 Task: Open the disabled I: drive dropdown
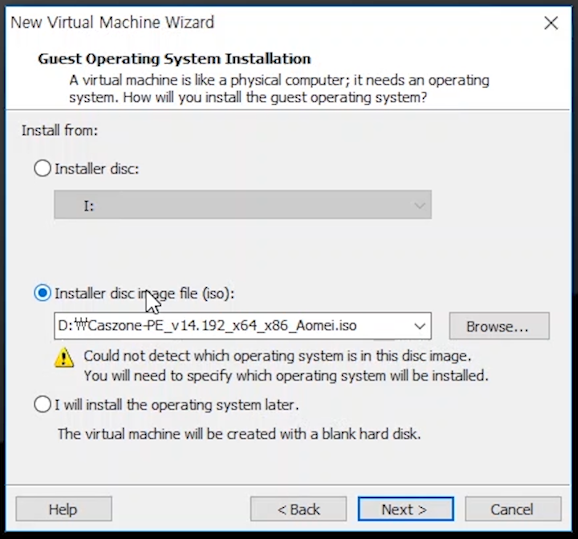pos(243,205)
